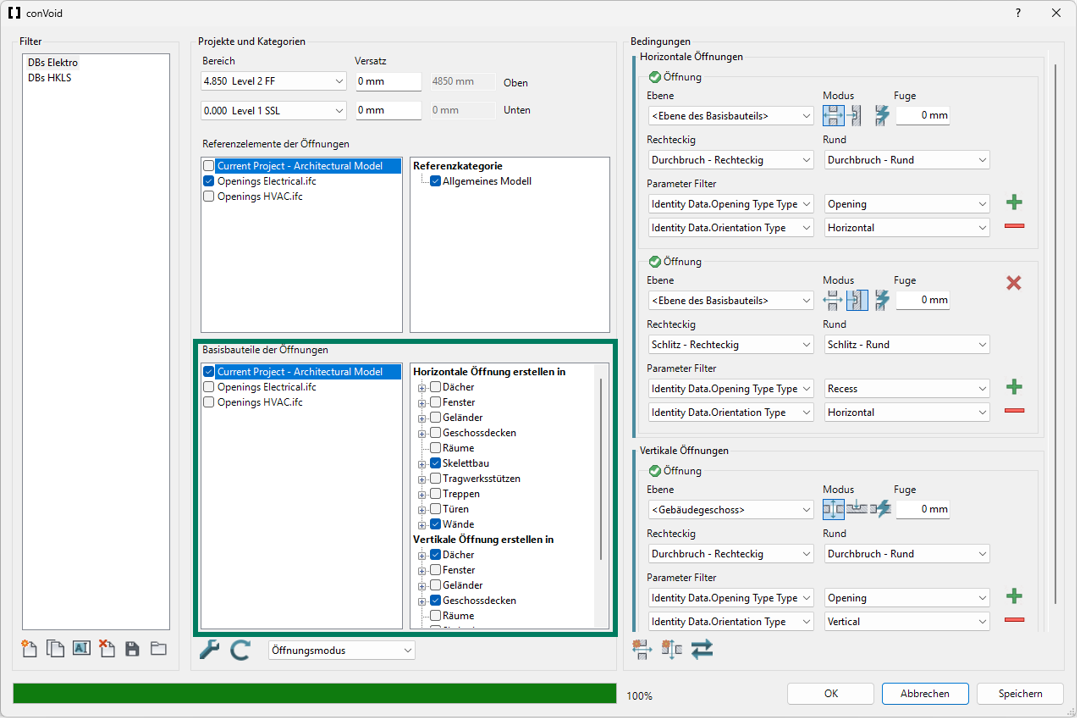Uncheck the Wände category checkbox

tap(435, 525)
